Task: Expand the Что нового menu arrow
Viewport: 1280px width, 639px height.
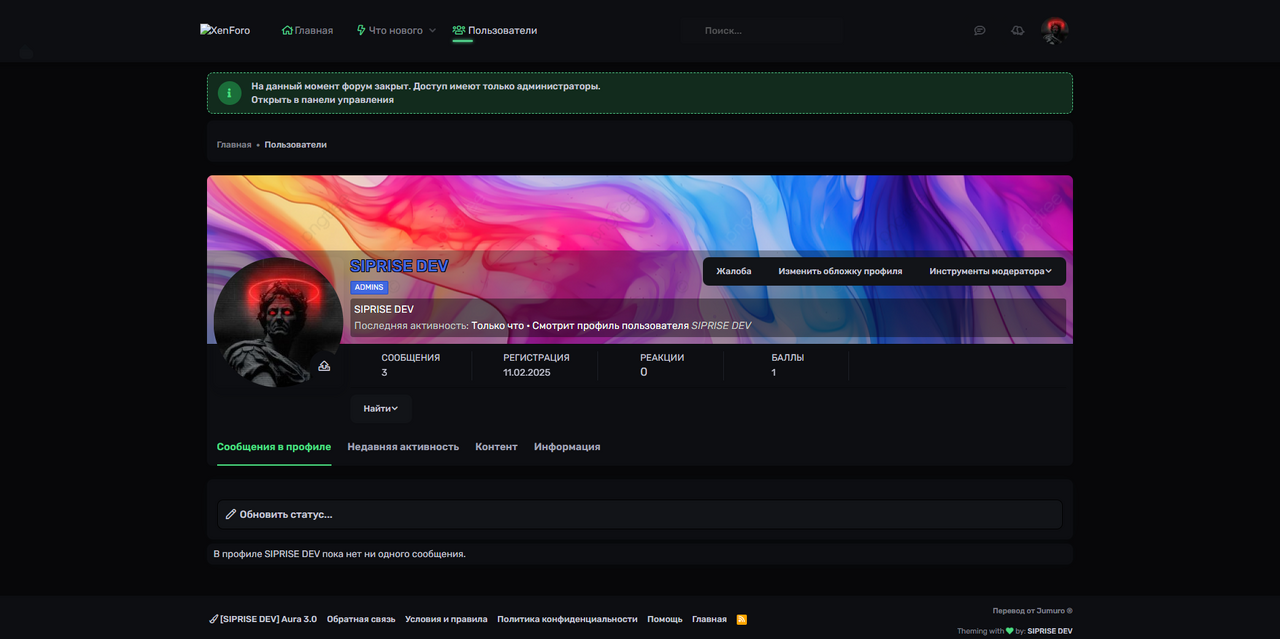Action: tap(432, 31)
